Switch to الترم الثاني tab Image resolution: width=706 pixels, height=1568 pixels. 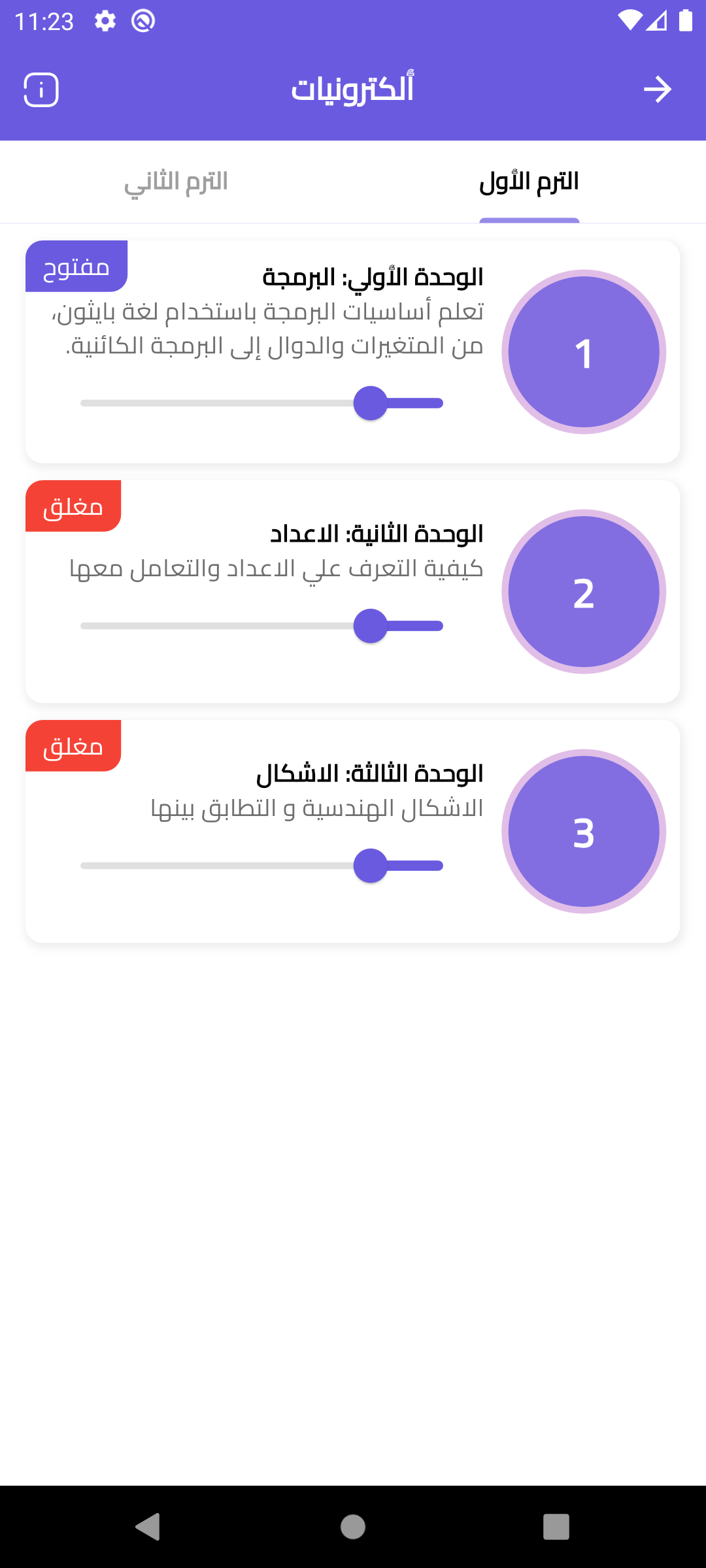click(x=176, y=182)
